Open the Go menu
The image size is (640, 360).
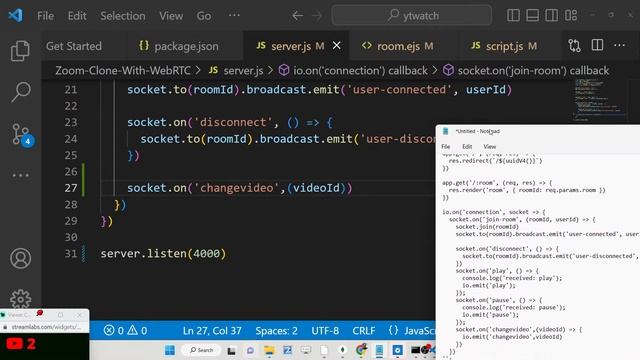click(204, 16)
